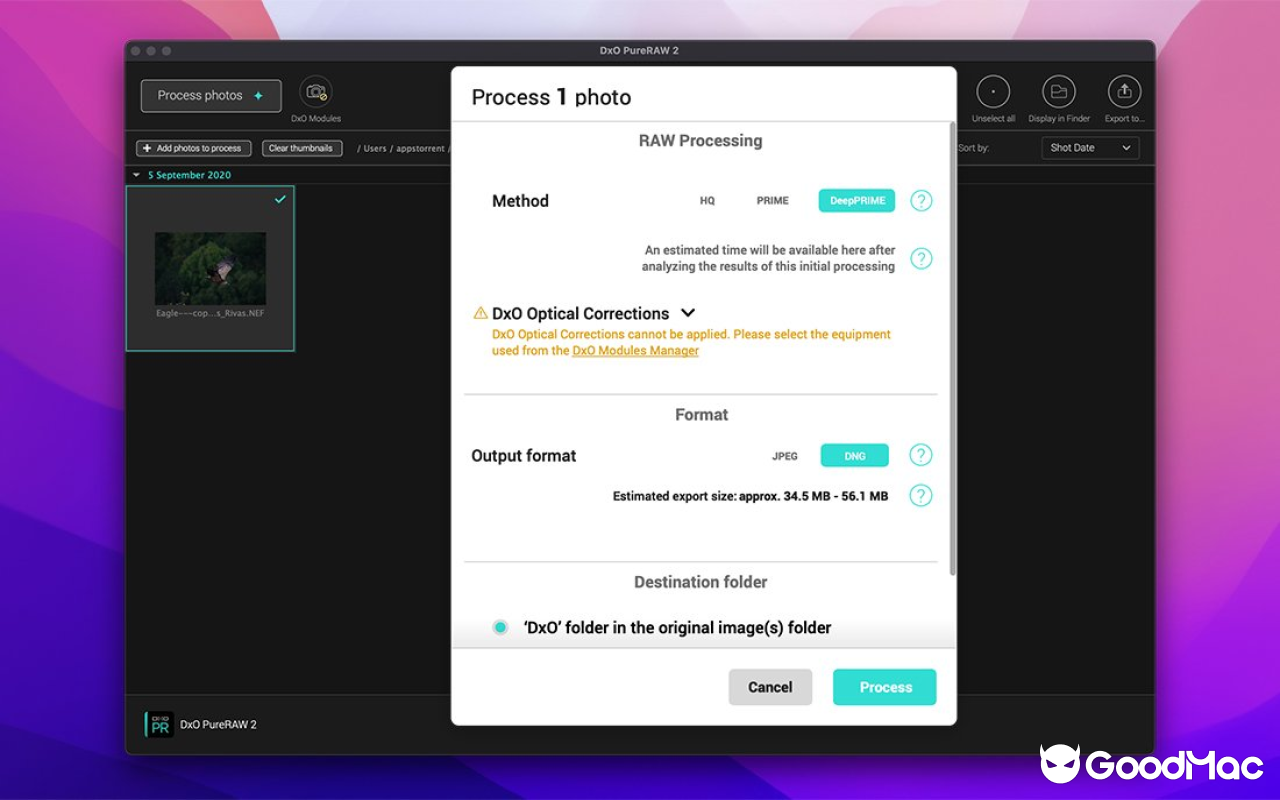The width and height of the screenshot is (1280, 800).
Task: Select the HQ processing method
Action: (x=707, y=201)
